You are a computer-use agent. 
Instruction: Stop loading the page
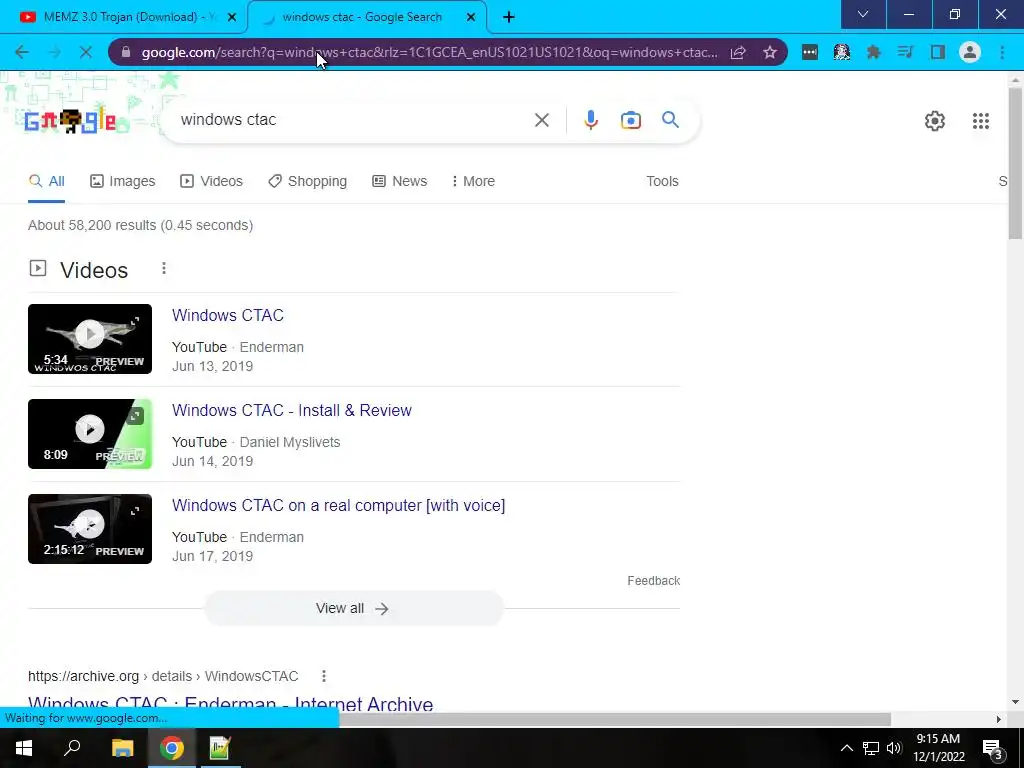(86, 52)
